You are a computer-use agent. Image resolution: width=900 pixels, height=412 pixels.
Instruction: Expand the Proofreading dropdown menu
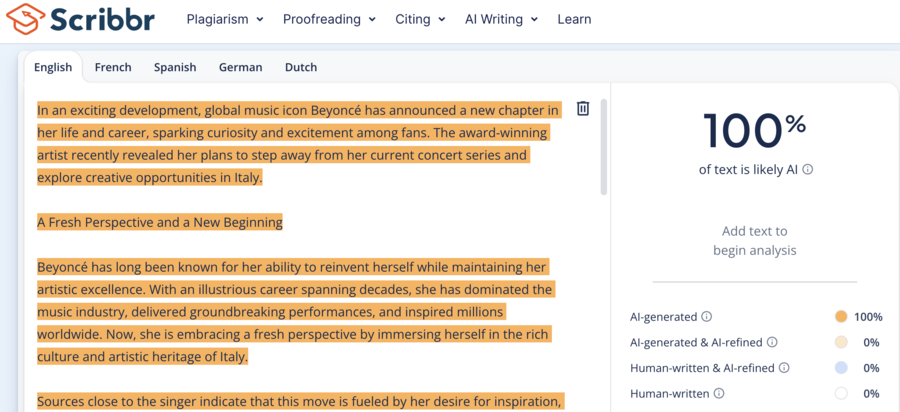329,20
